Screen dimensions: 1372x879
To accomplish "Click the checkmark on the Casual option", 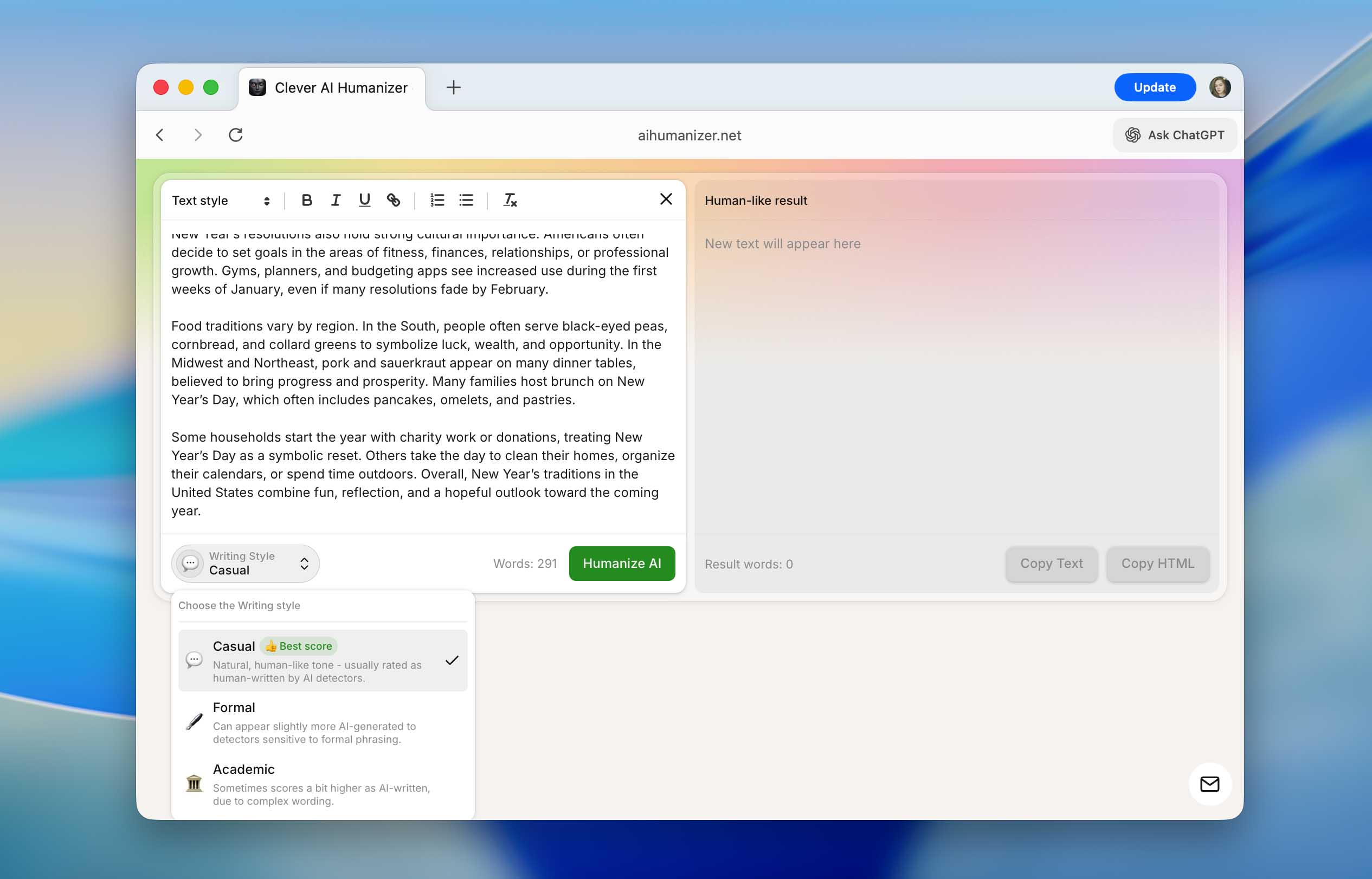I will point(452,661).
